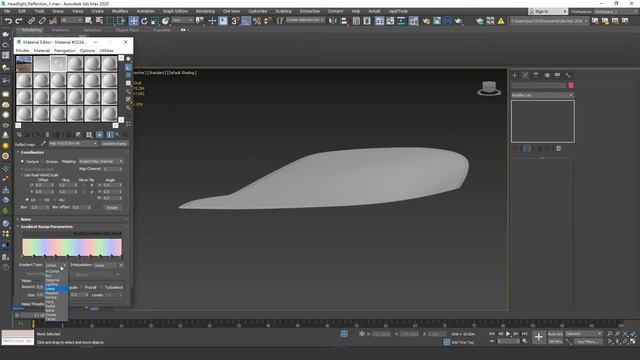The width and height of the screenshot is (640, 360).
Task: Click the Rotate button in Coordinates
Action: pyautogui.click(x=112, y=207)
